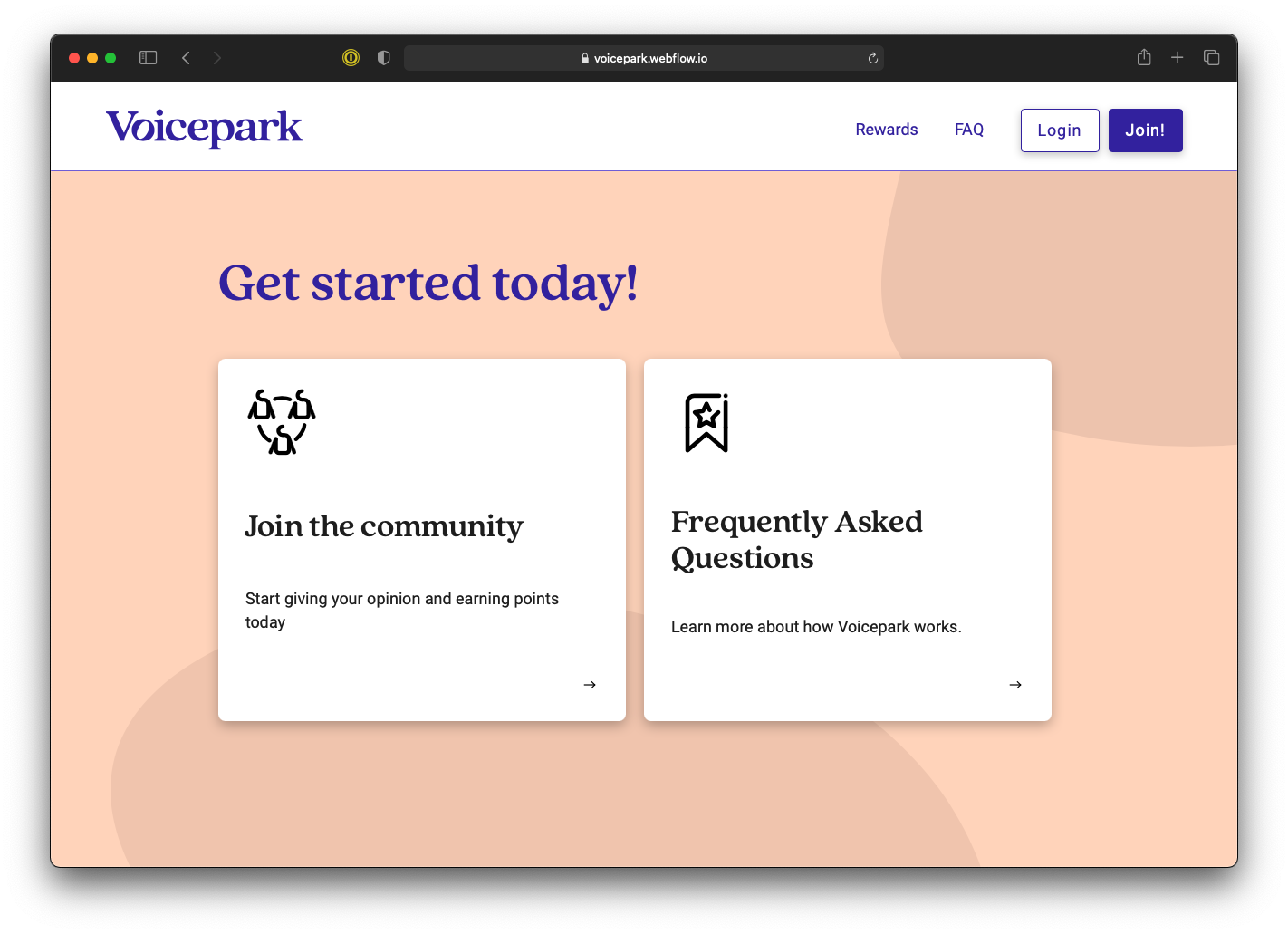Open the Join the community heading
This screenshot has height=934, width=1288.
(x=384, y=526)
